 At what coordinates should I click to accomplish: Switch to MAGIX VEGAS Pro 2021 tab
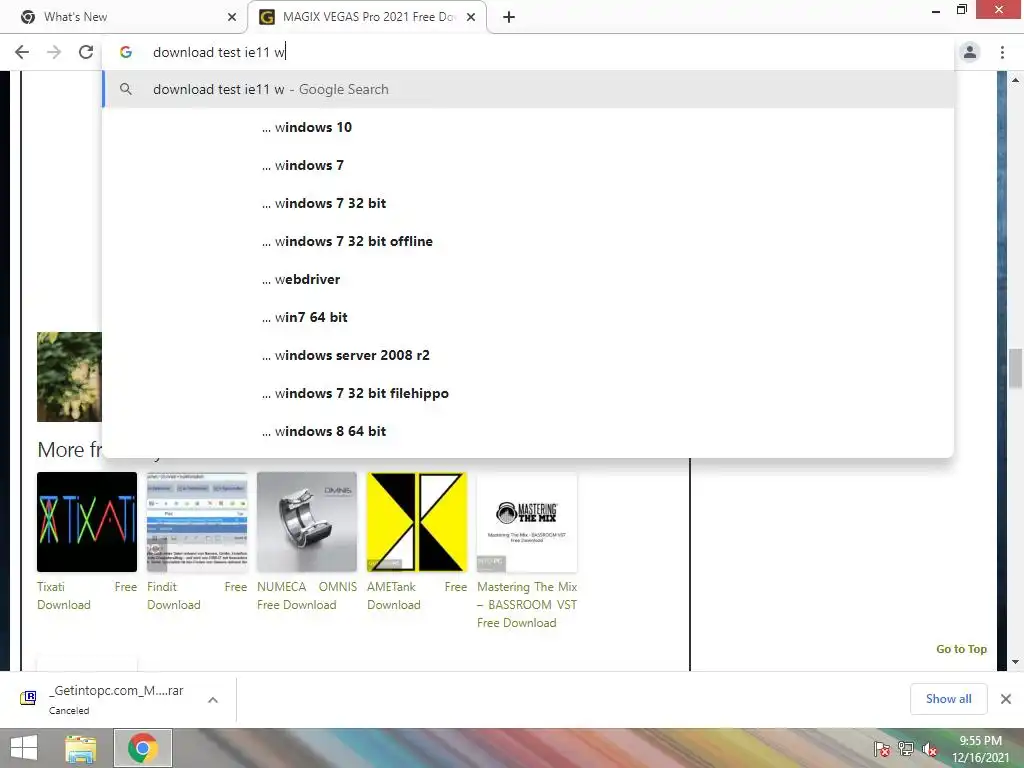pos(367,17)
